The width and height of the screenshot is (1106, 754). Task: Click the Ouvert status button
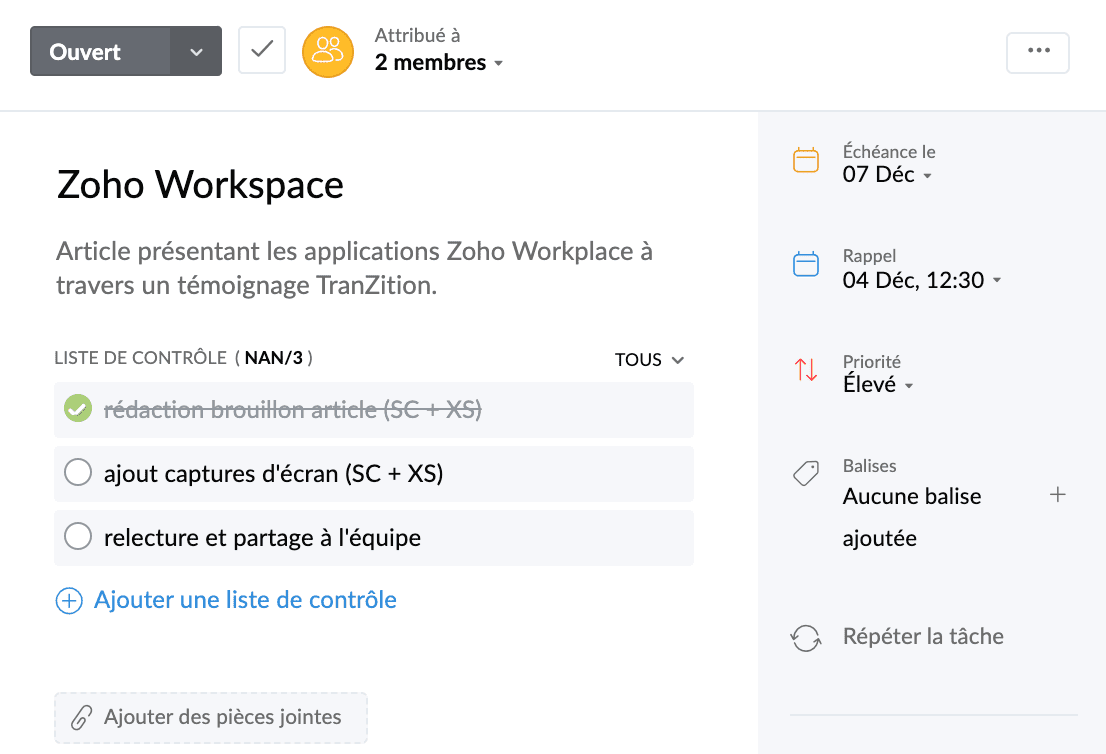point(100,51)
